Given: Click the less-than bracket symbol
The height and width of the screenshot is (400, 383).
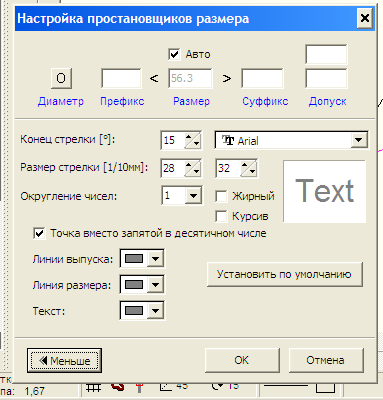Looking at the screenshot, I should pyautogui.click(x=154, y=79).
